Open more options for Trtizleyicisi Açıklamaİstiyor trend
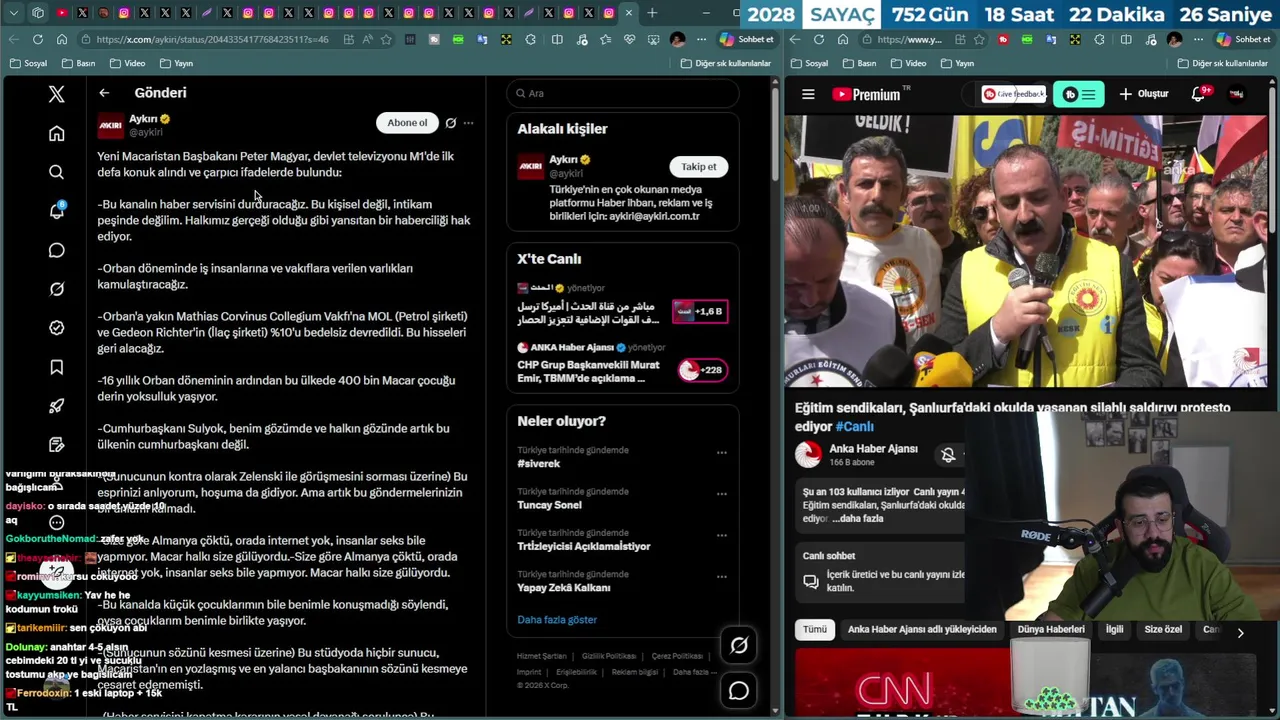This screenshot has height=720, width=1280. [721, 536]
